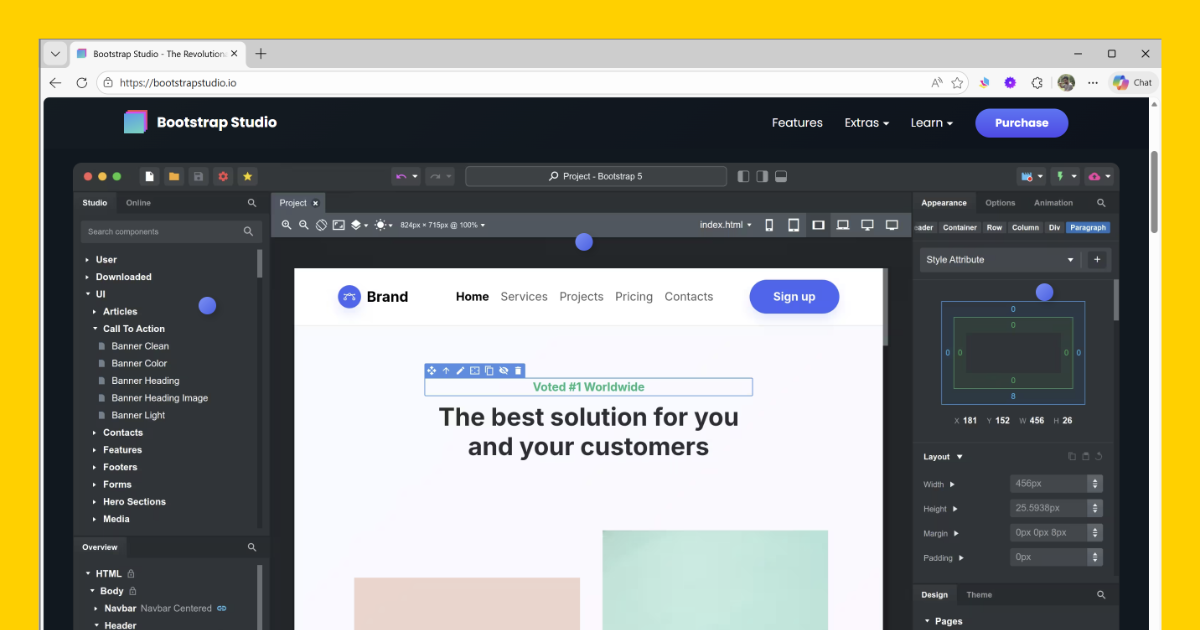This screenshot has width=1200, height=630.
Task: Switch to the Options panel tab
Action: 1000,202
